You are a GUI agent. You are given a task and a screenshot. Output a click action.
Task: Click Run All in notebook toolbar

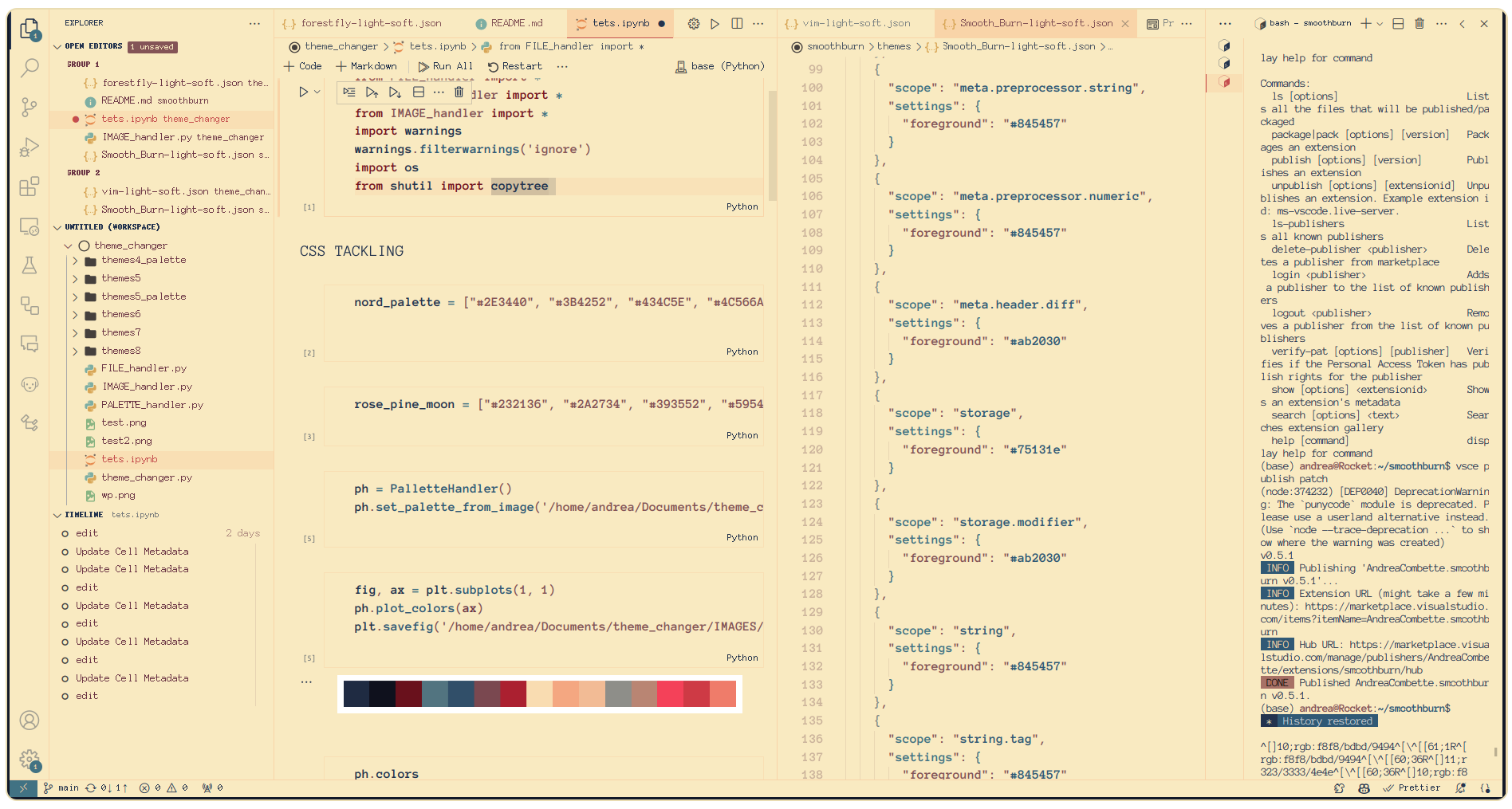pos(446,67)
